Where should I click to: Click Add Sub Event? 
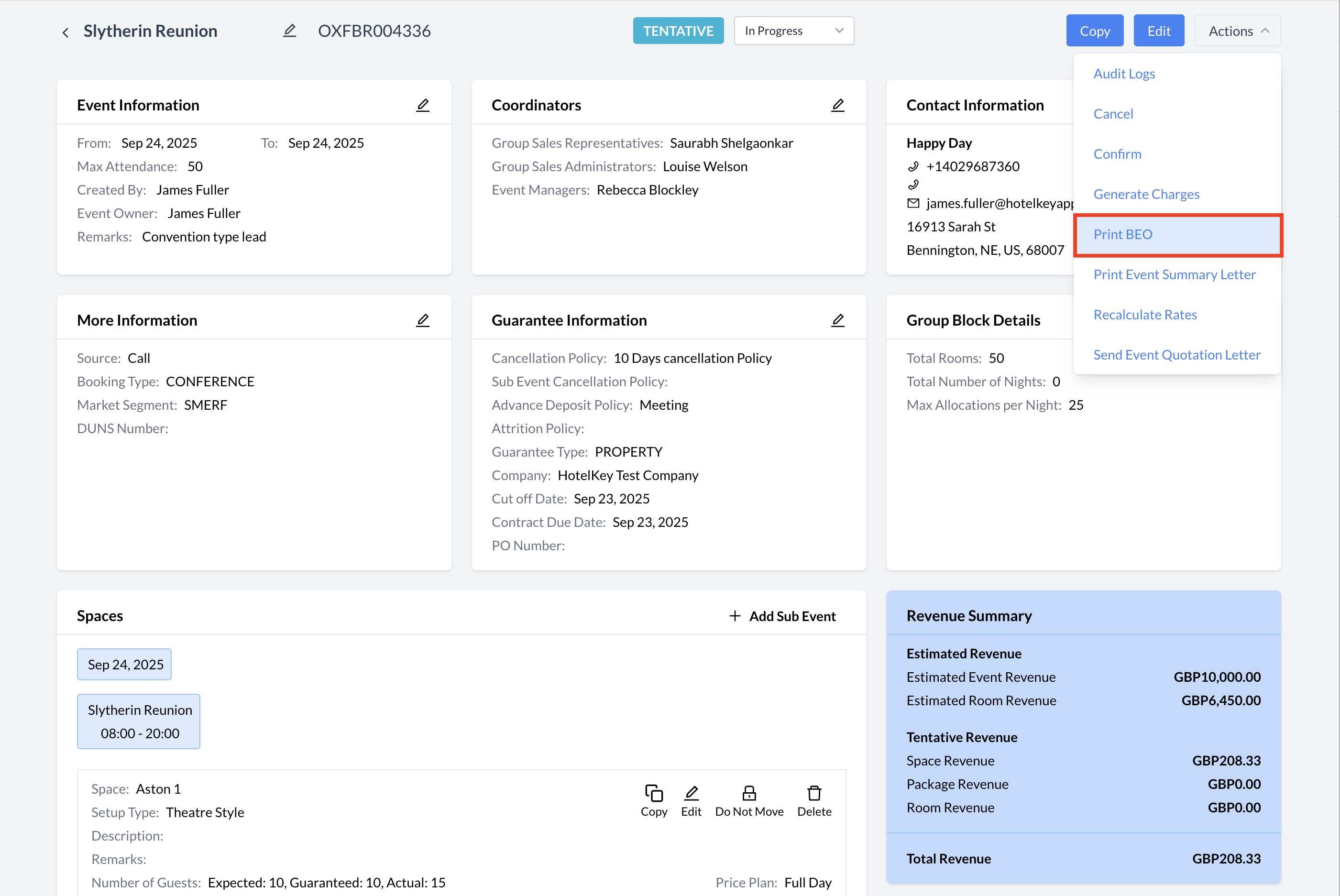pyautogui.click(x=782, y=616)
